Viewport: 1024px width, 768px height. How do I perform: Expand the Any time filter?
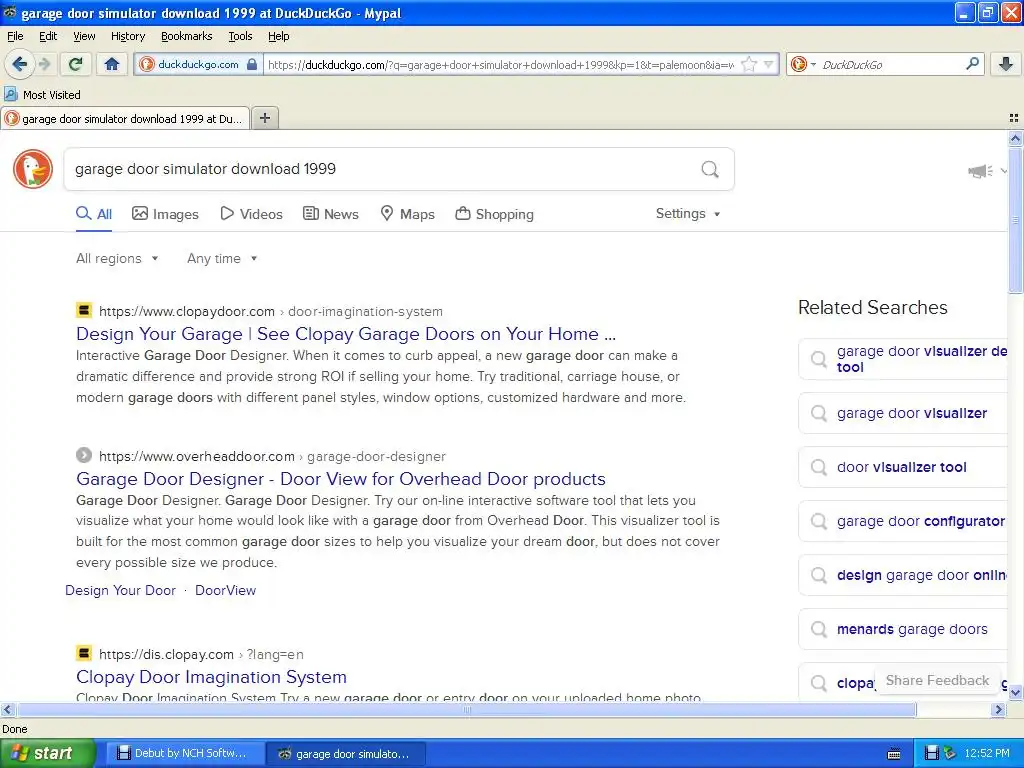[222, 259]
